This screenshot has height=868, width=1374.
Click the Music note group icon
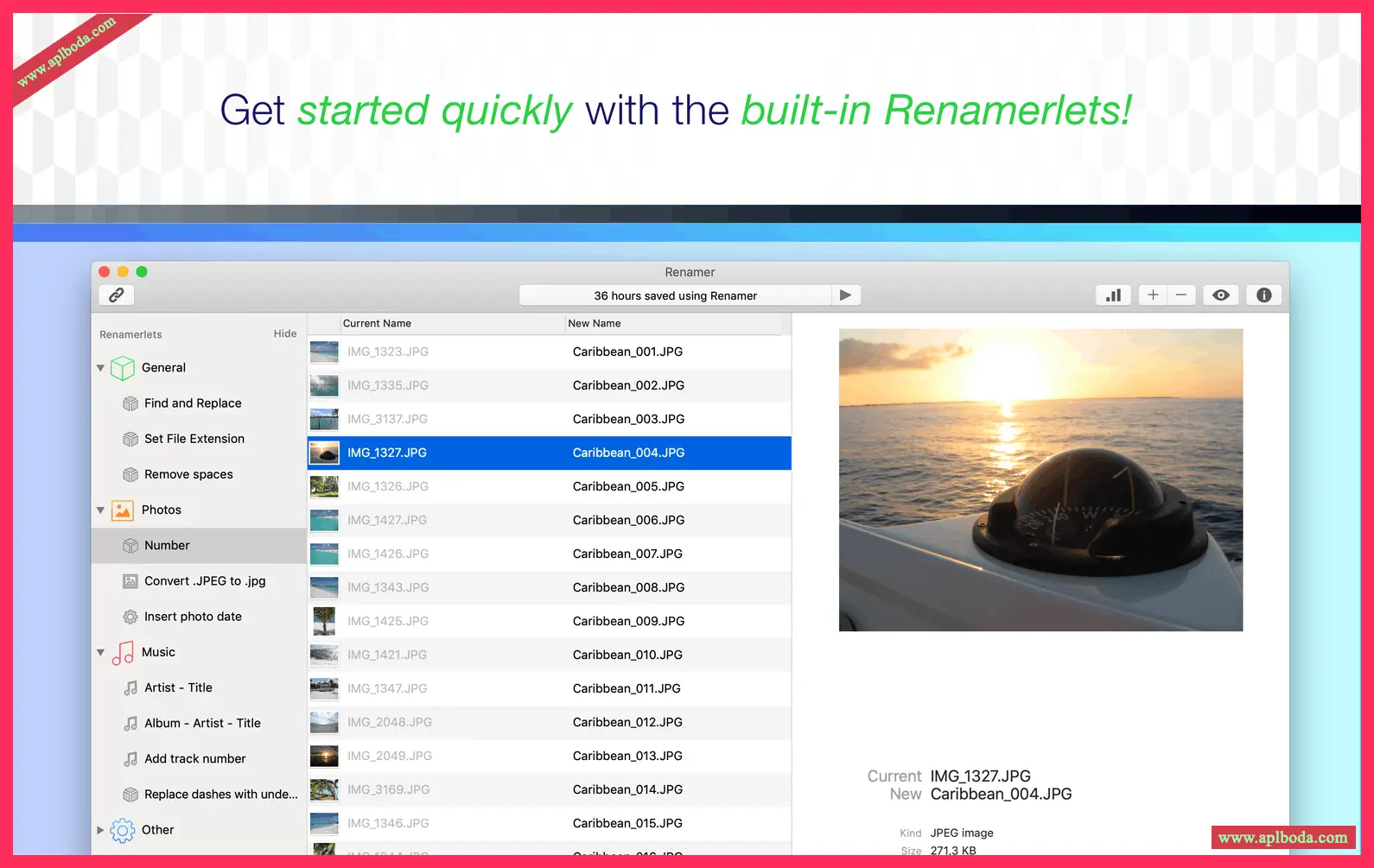pyautogui.click(x=123, y=653)
